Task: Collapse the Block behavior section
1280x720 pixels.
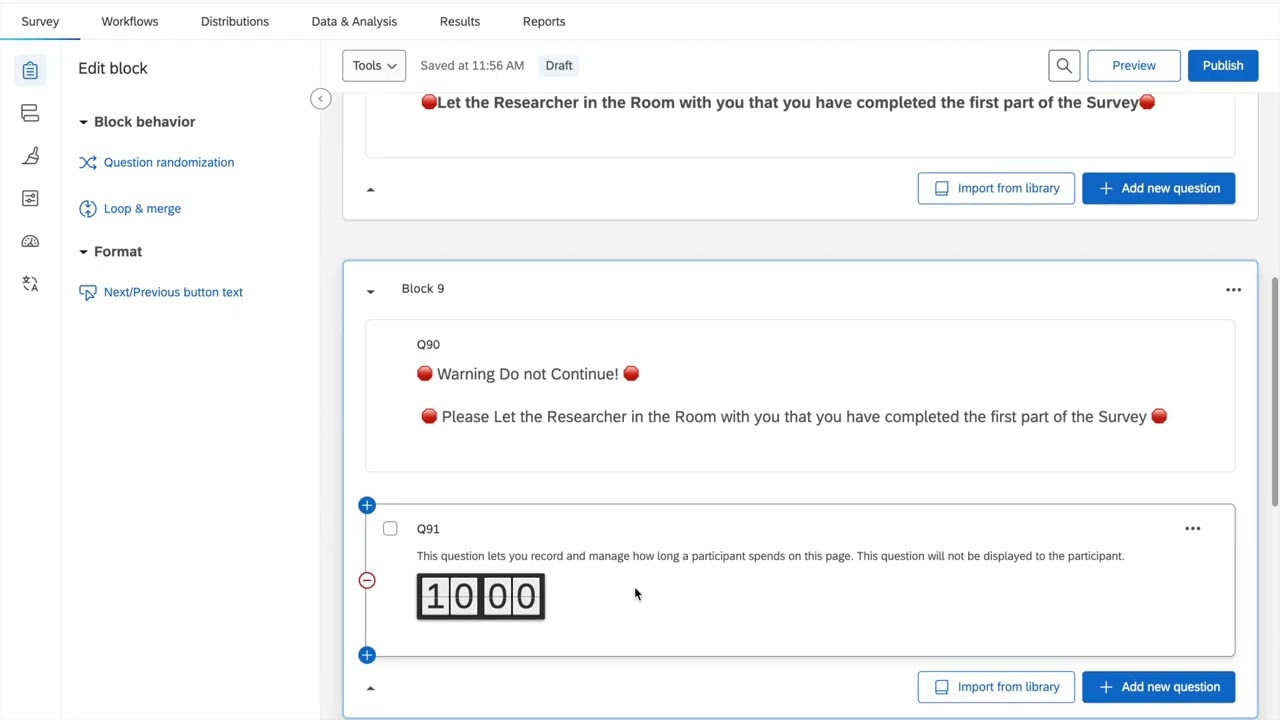Action: [x=83, y=122]
